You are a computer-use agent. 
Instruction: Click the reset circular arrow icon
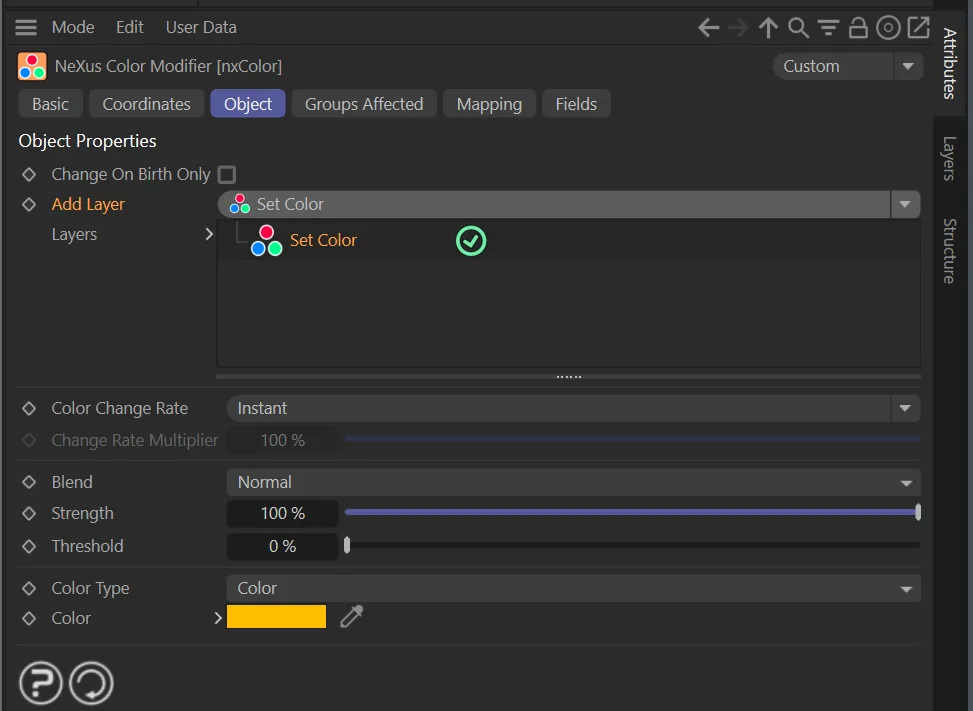point(91,684)
